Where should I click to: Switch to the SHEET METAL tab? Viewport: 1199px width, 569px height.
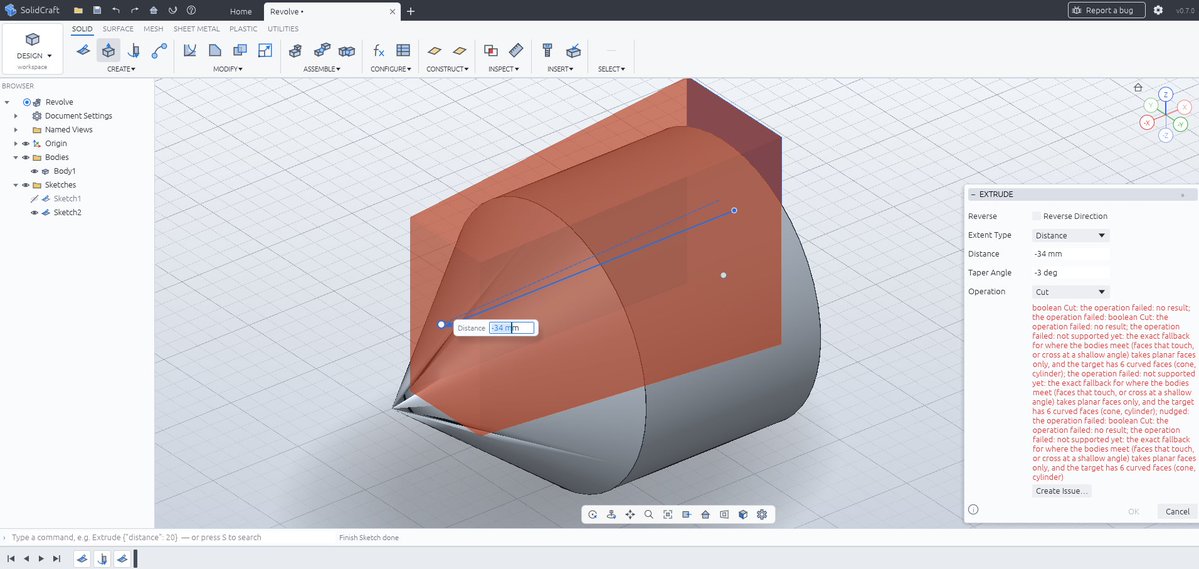(197, 29)
